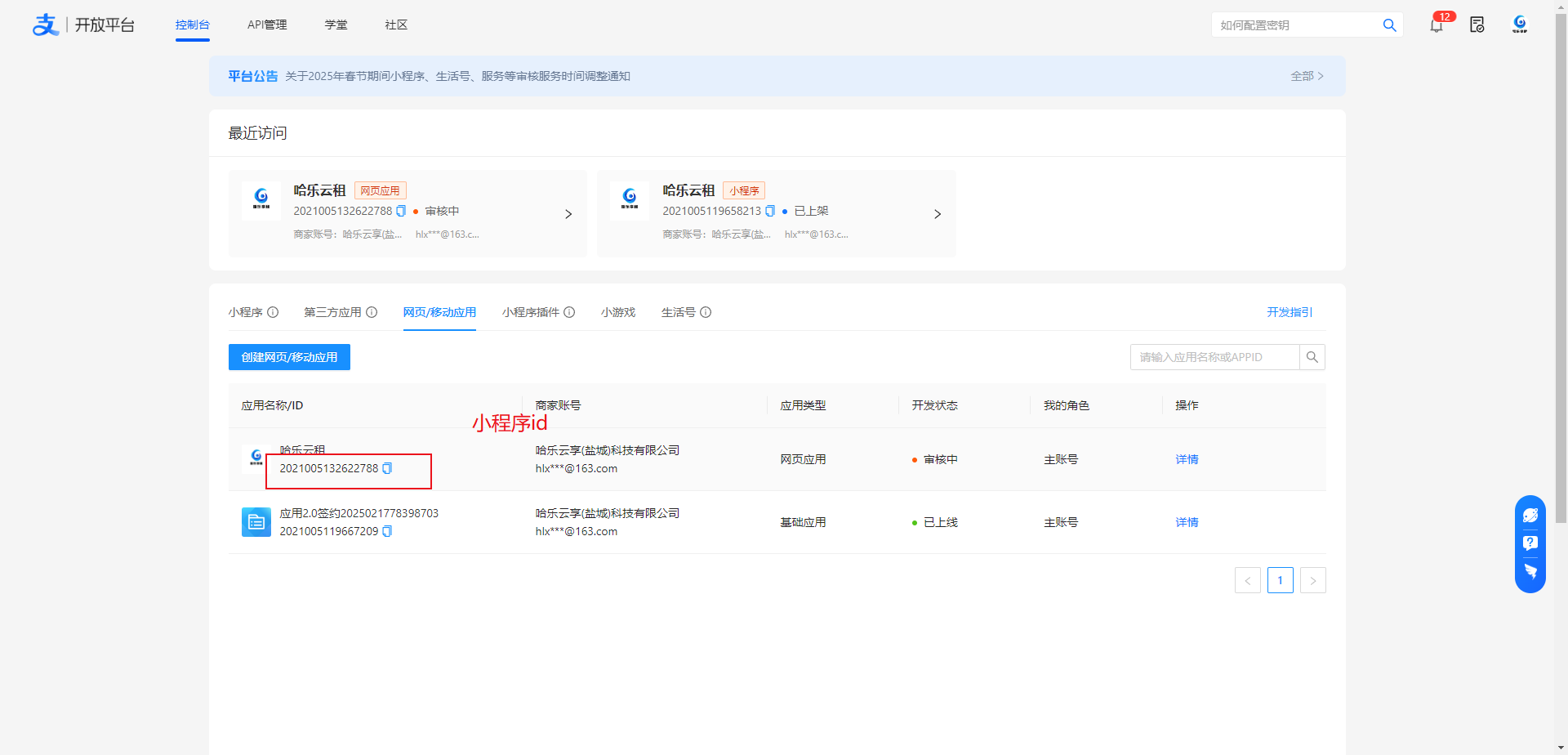The width and height of the screenshot is (1568, 755).
Task: Click the 开发状态 column header
Action: (934, 405)
